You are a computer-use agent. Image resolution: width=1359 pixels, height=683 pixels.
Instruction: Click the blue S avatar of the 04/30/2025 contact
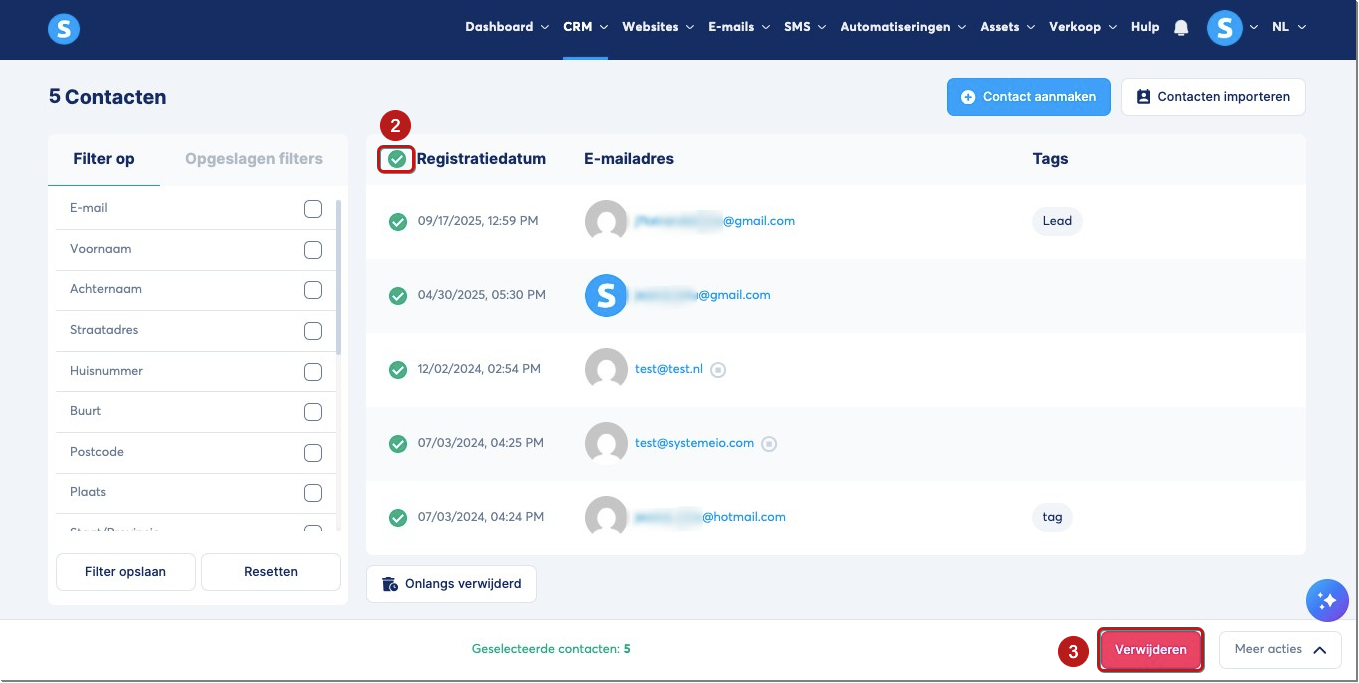tap(606, 296)
